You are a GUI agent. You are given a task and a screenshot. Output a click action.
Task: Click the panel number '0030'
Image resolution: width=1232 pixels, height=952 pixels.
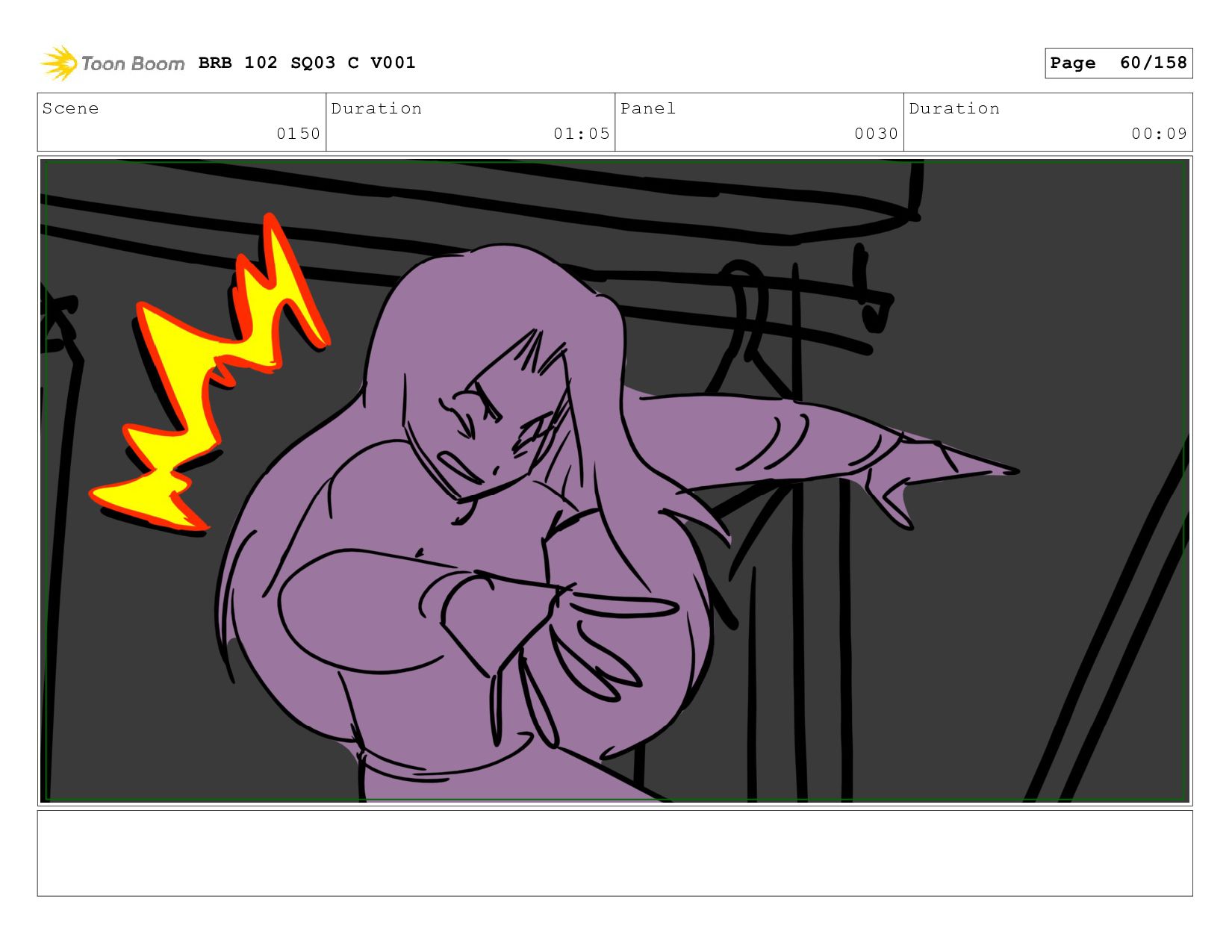point(876,134)
